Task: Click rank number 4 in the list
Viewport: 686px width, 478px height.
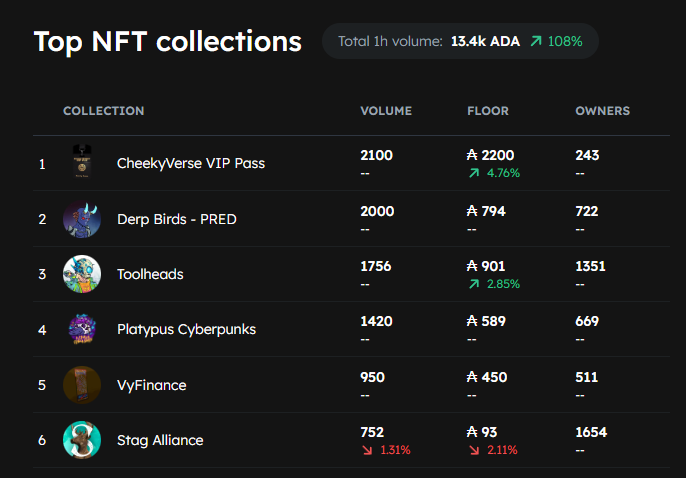Action: click(42, 330)
